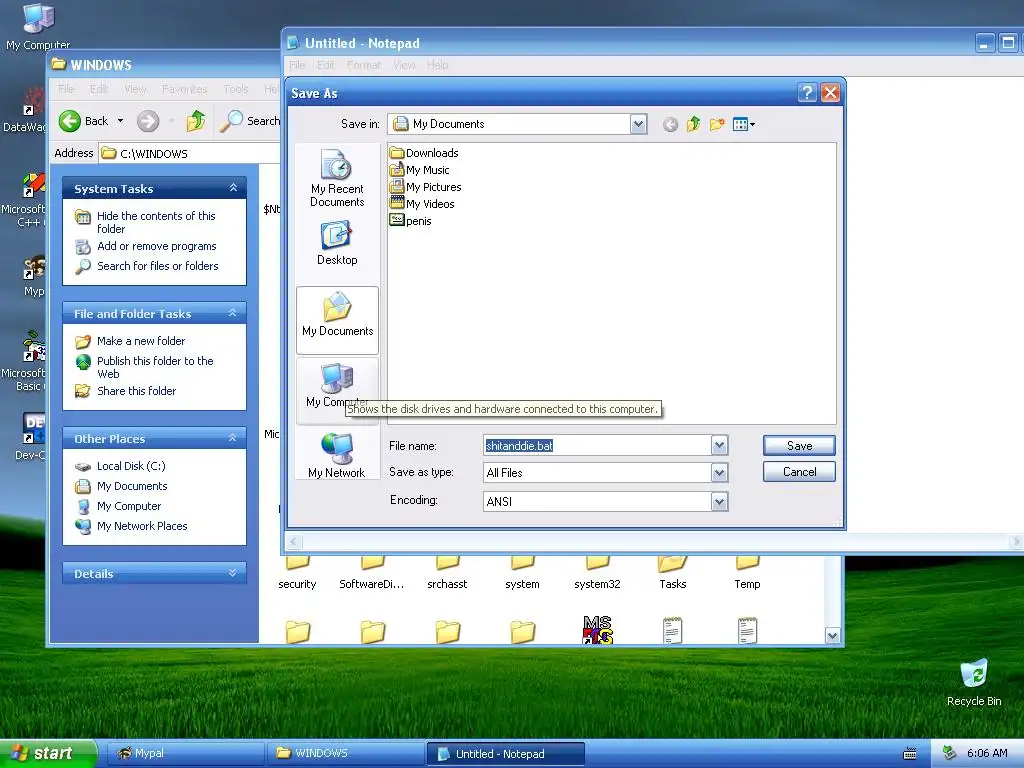The image size is (1024, 768).
Task: Open My Network Places in Other Places
Action: click(x=142, y=526)
